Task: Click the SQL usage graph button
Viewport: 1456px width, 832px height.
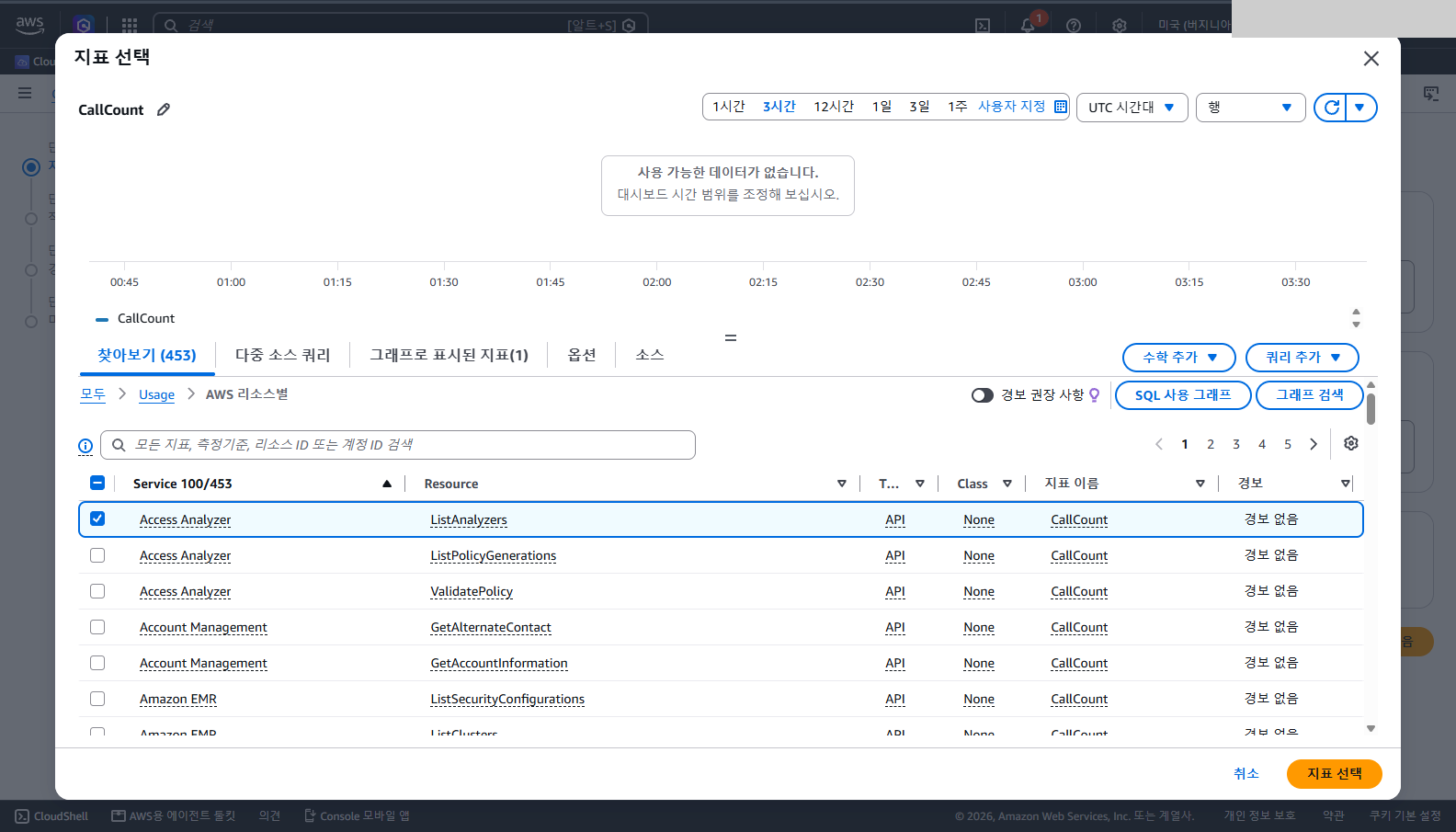Action: [x=1183, y=395]
